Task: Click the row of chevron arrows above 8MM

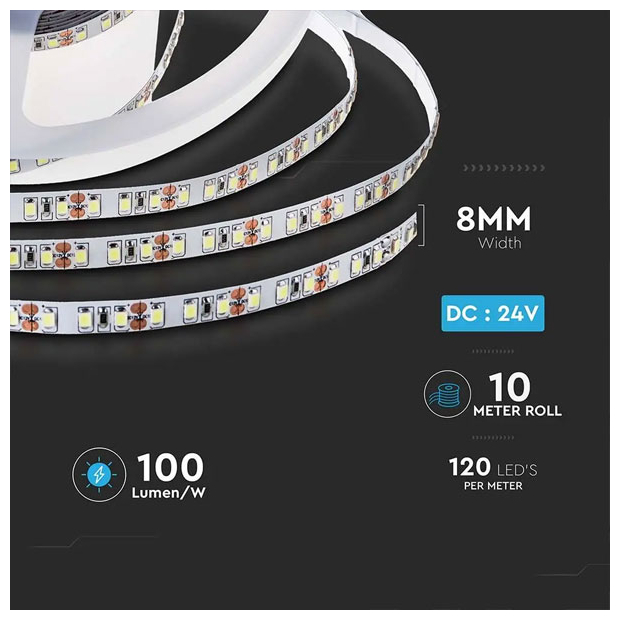Action: point(504,168)
